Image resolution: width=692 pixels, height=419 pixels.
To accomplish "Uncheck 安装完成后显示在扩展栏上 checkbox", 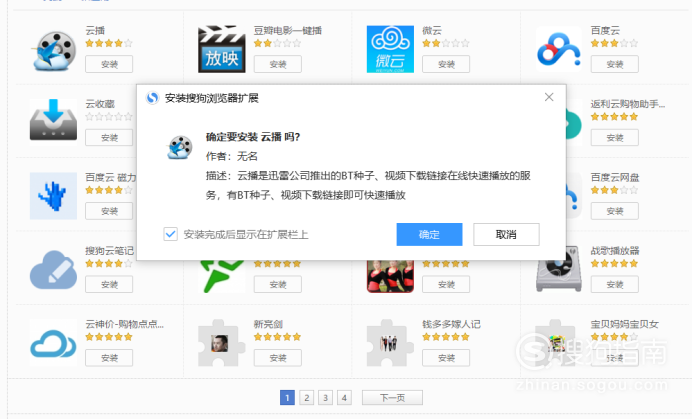I will click(170, 234).
